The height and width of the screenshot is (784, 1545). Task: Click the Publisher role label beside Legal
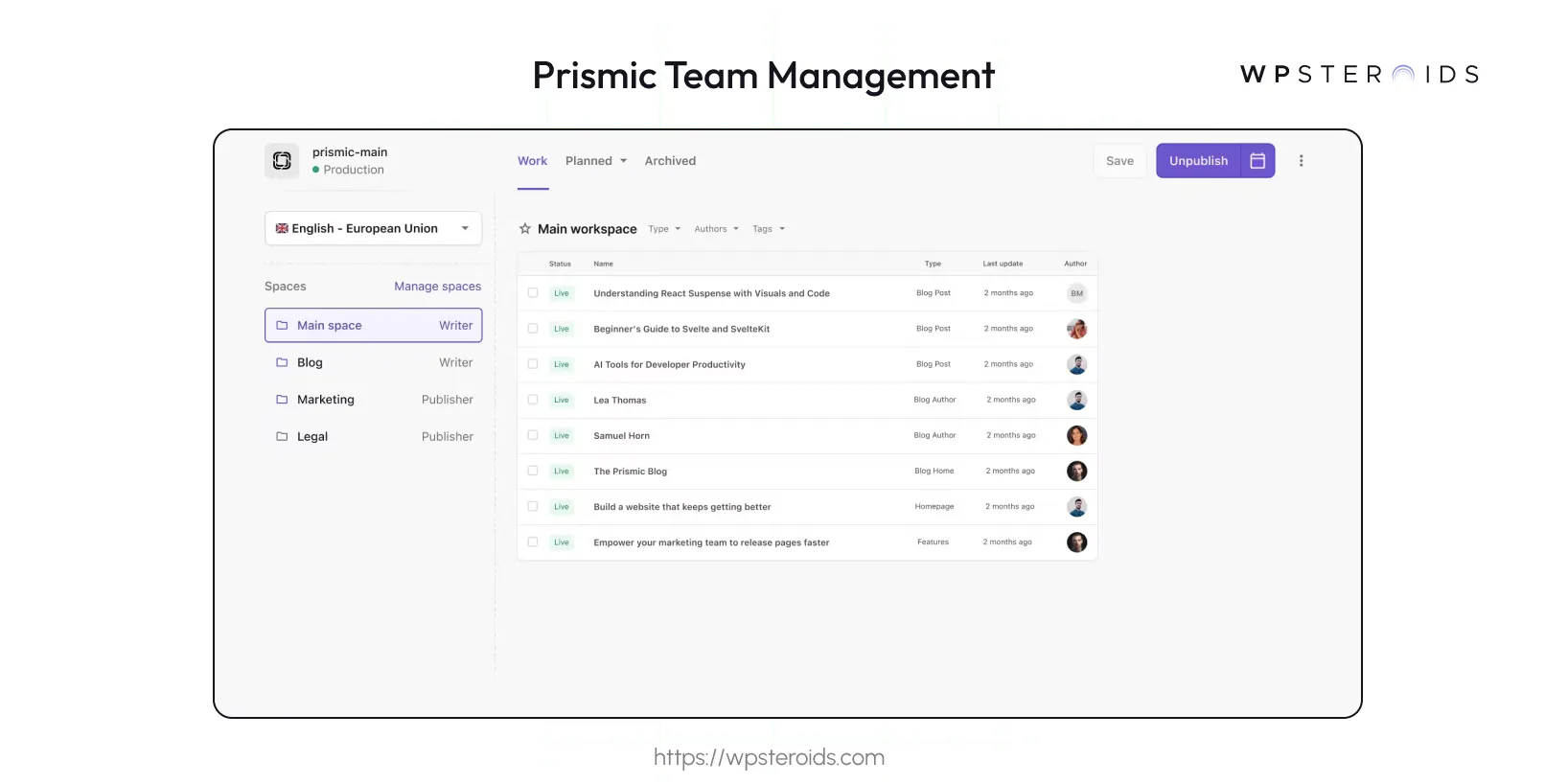[448, 436]
